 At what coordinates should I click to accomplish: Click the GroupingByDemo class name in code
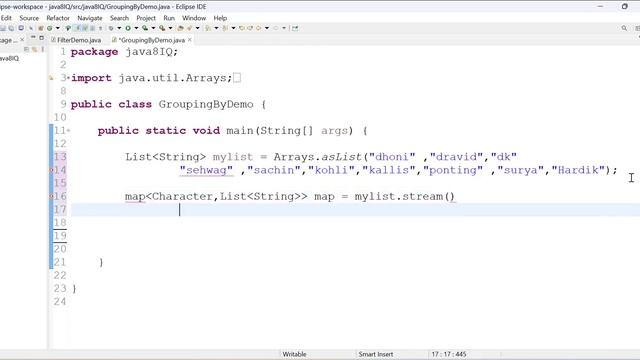point(206,104)
